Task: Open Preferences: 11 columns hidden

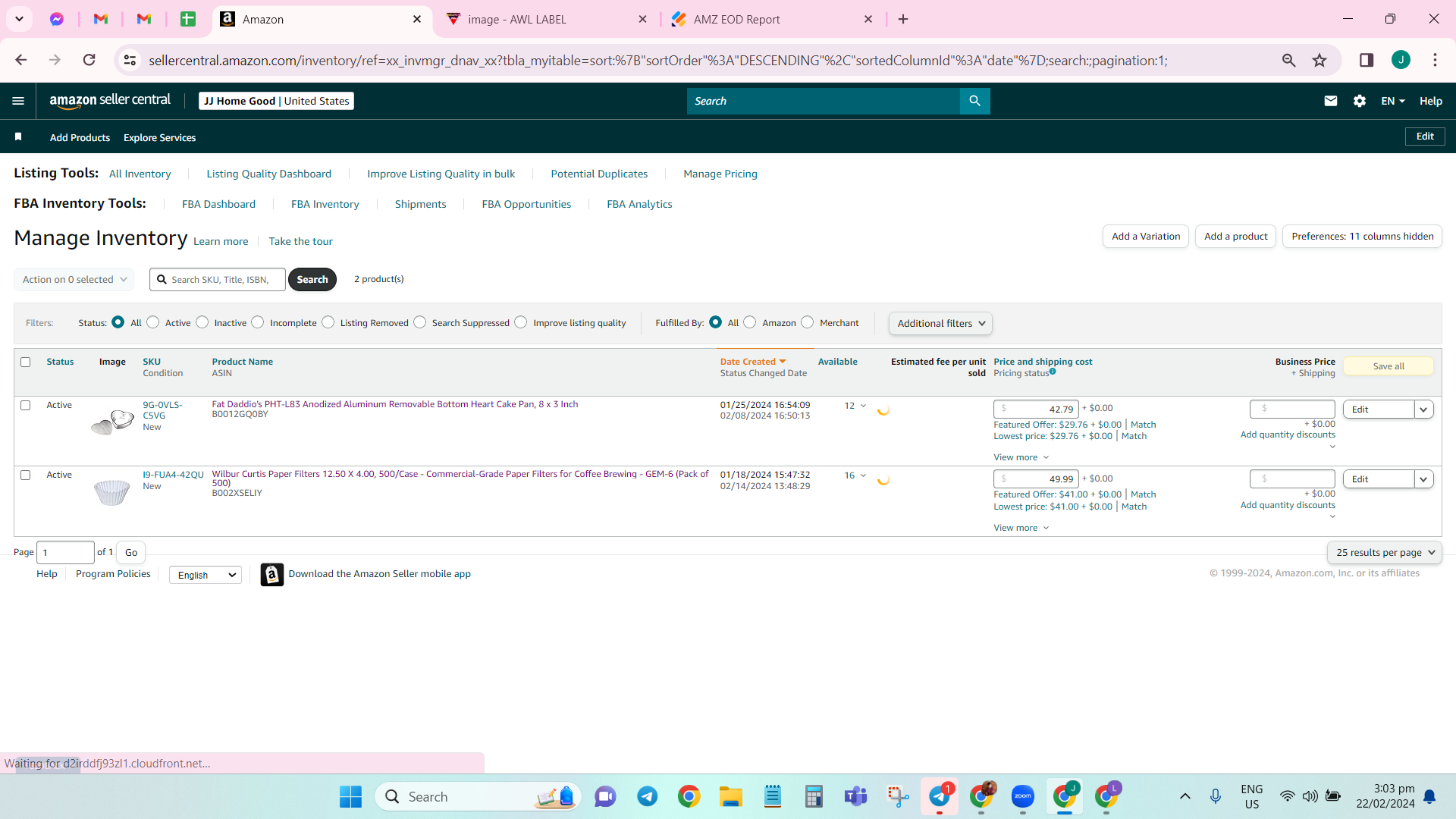Action: point(1363,237)
